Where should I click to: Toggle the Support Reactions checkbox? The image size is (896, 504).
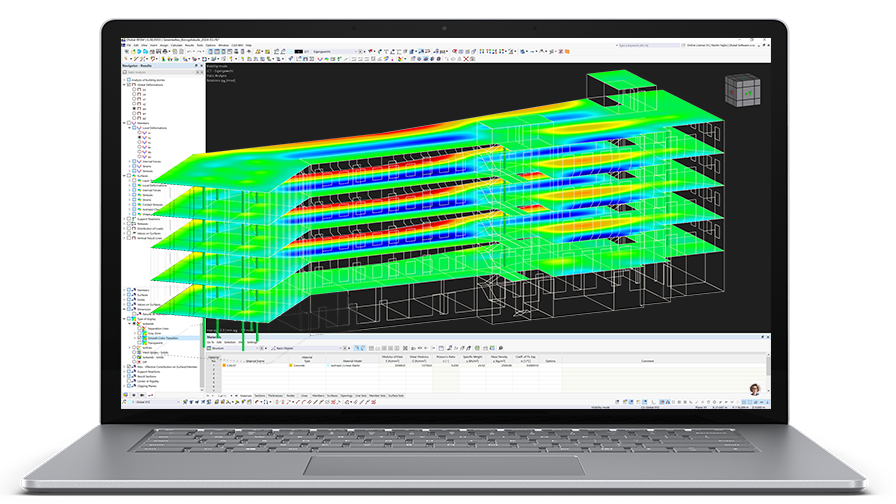pyautogui.click(x=129, y=219)
